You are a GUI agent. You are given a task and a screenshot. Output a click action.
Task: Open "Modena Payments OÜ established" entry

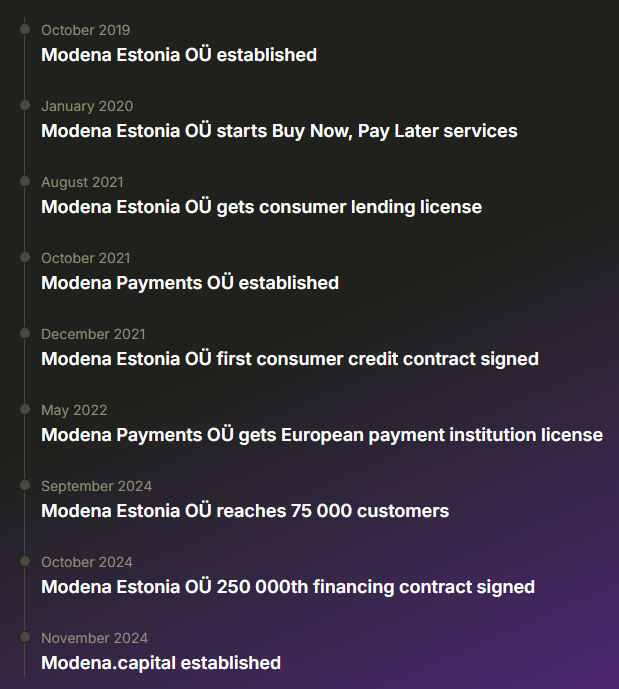(x=190, y=283)
